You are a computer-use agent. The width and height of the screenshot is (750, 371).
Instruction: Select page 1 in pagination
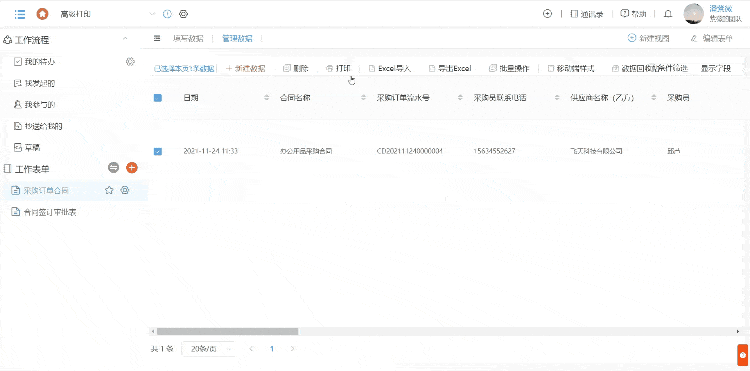[272, 349]
